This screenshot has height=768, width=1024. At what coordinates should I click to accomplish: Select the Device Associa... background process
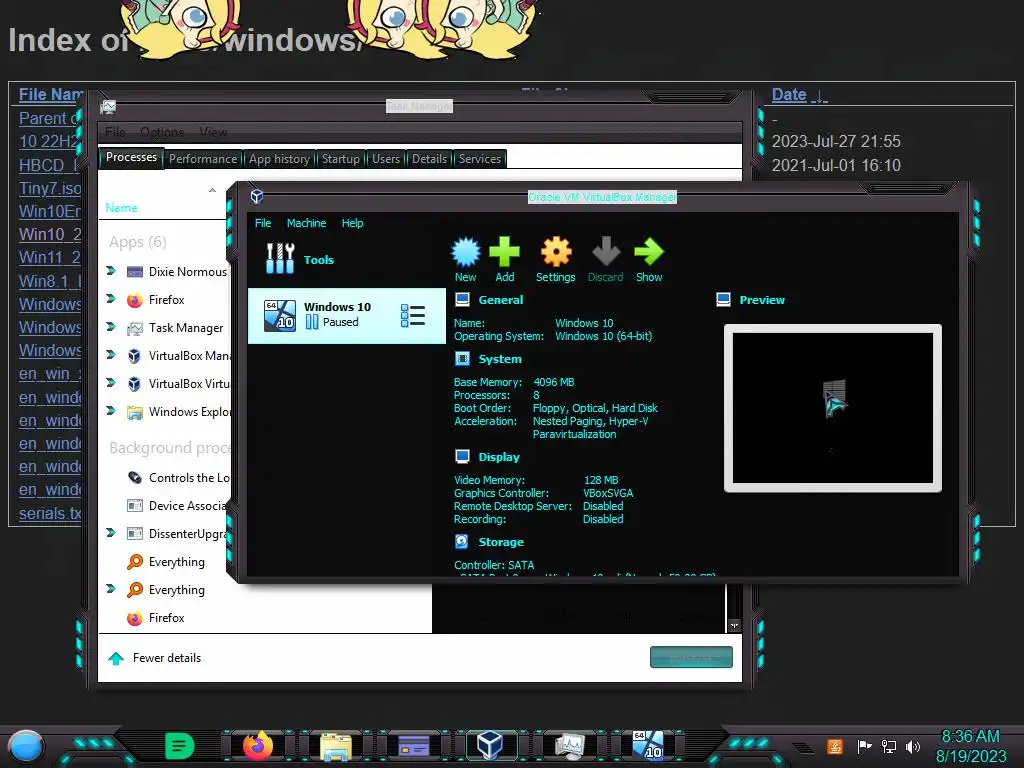point(176,505)
